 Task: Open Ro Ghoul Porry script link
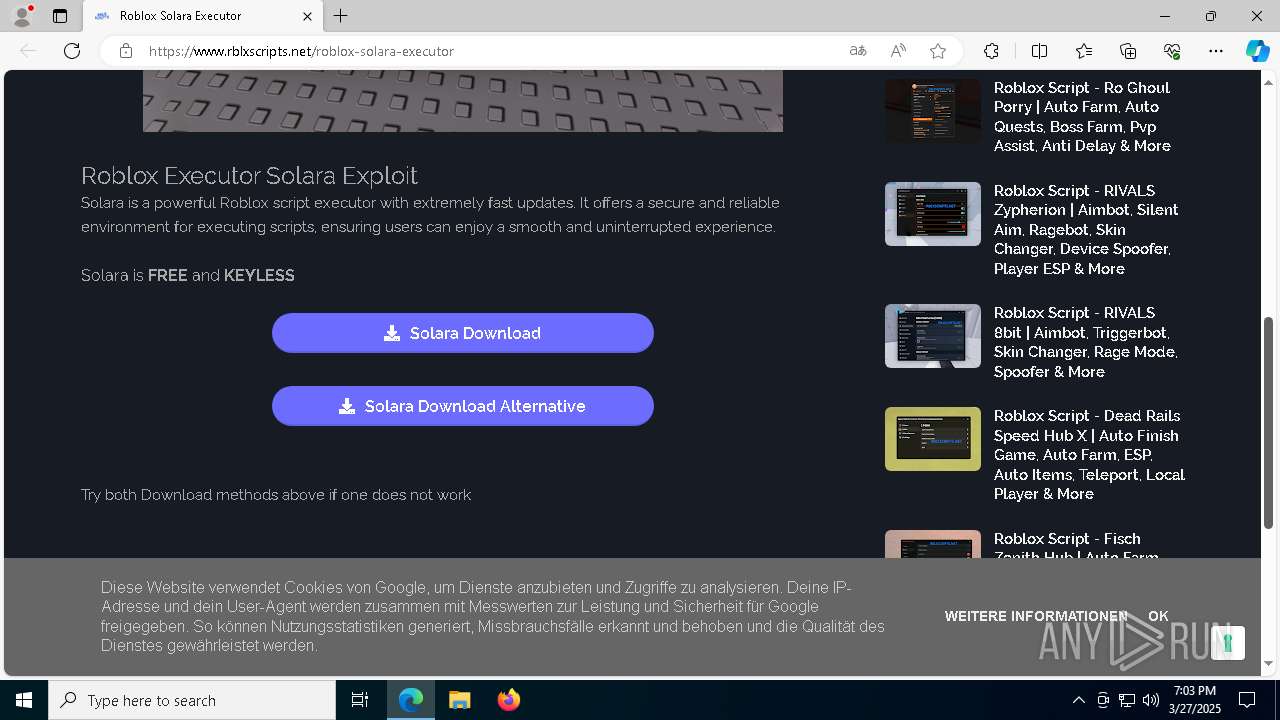coord(1082,117)
